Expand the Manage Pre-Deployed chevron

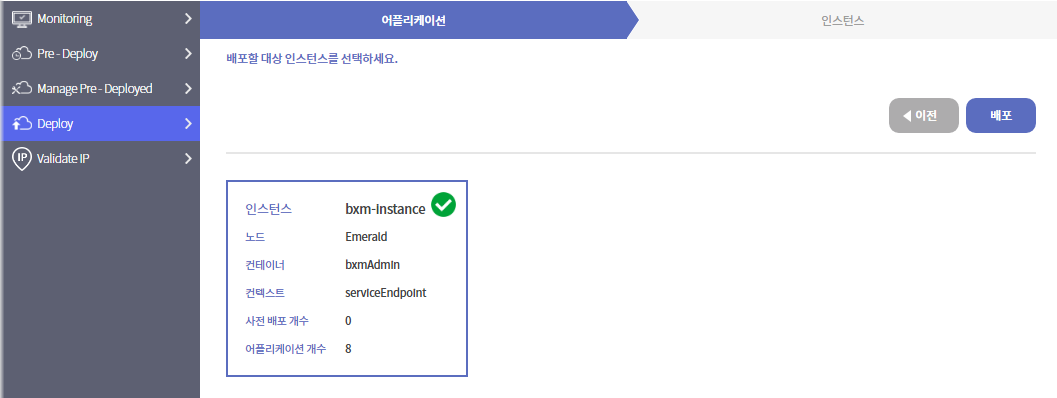(188, 88)
